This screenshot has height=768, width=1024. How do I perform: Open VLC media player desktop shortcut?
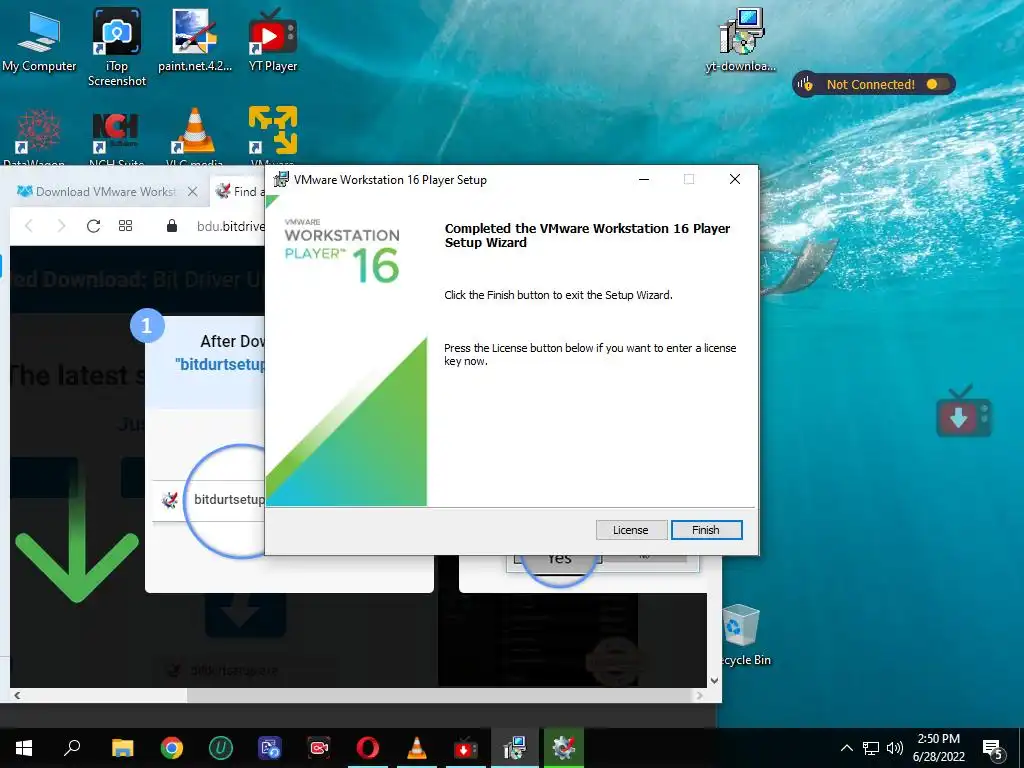coord(195,136)
